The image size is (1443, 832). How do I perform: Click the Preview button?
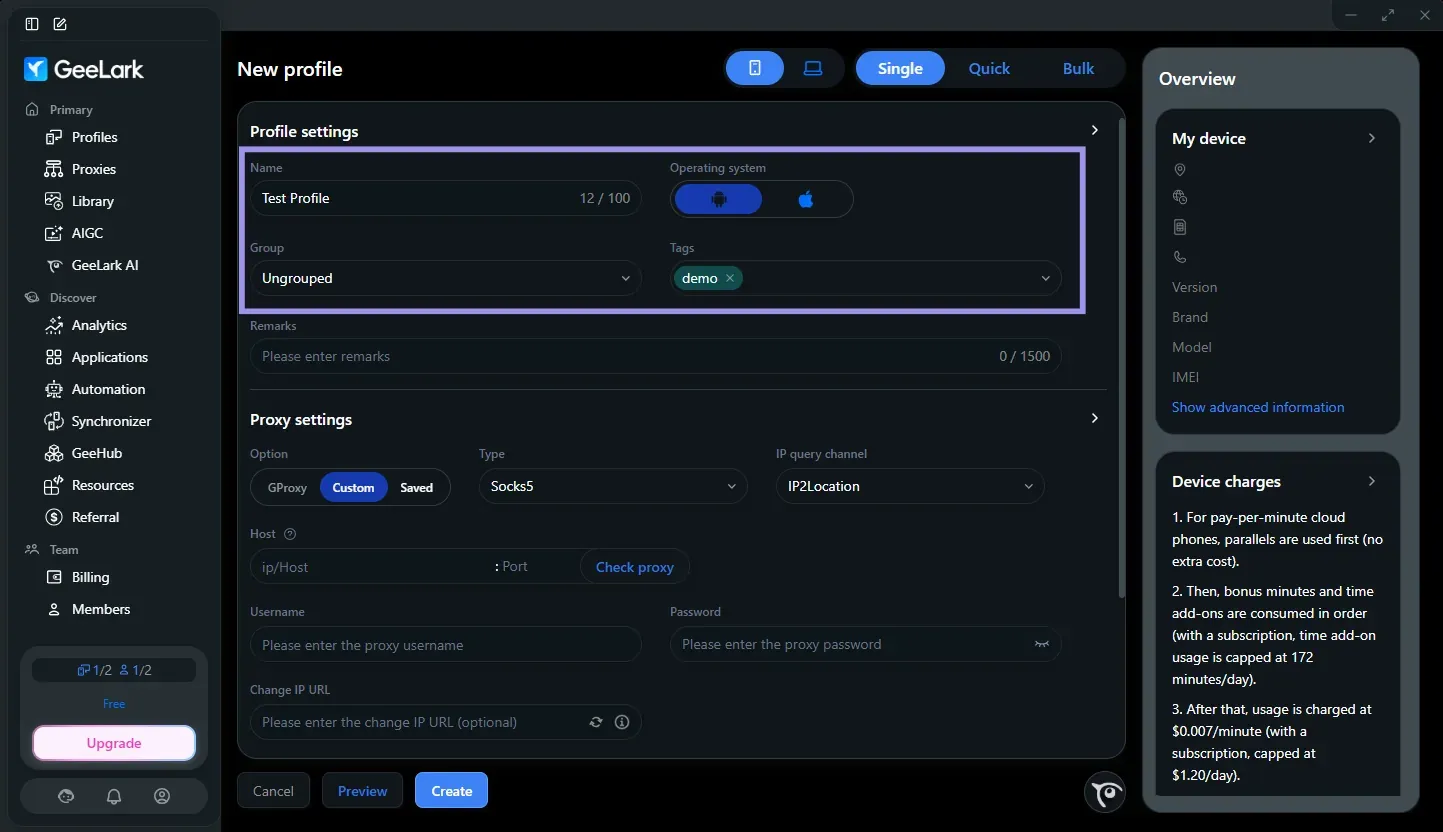click(362, 790)
